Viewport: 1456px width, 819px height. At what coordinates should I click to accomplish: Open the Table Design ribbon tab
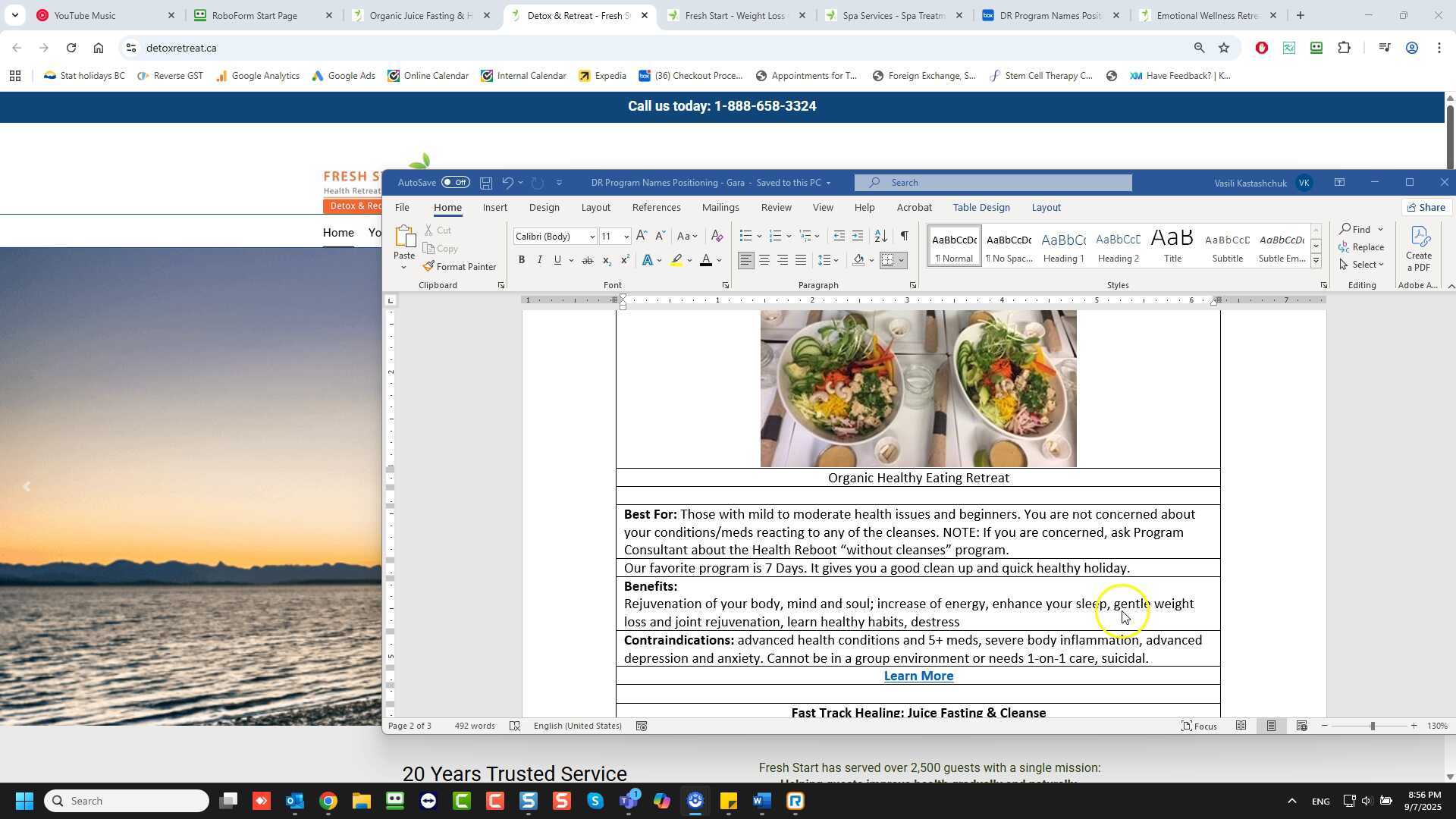(x=981, y=208)
